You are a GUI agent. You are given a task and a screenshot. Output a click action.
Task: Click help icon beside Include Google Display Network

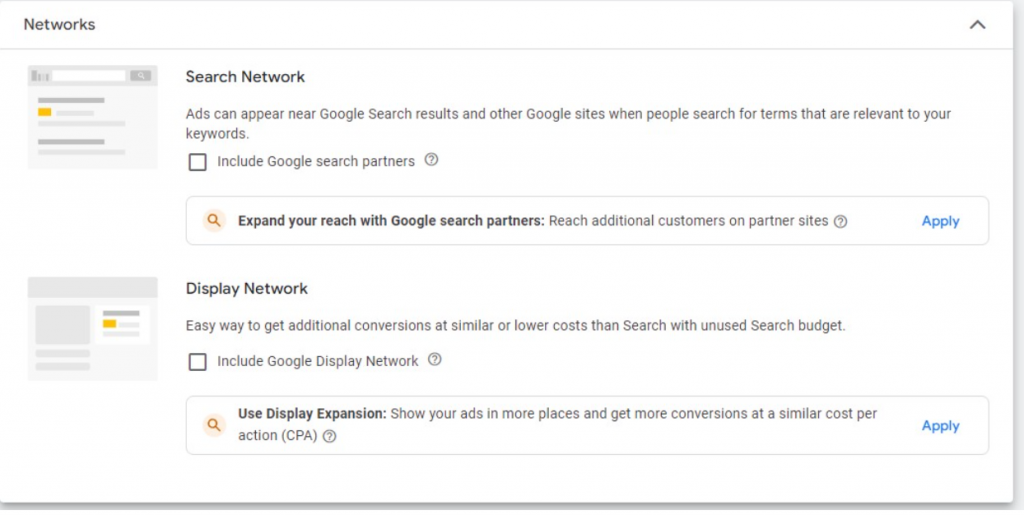pyautogui.click(x=435, y=360)
